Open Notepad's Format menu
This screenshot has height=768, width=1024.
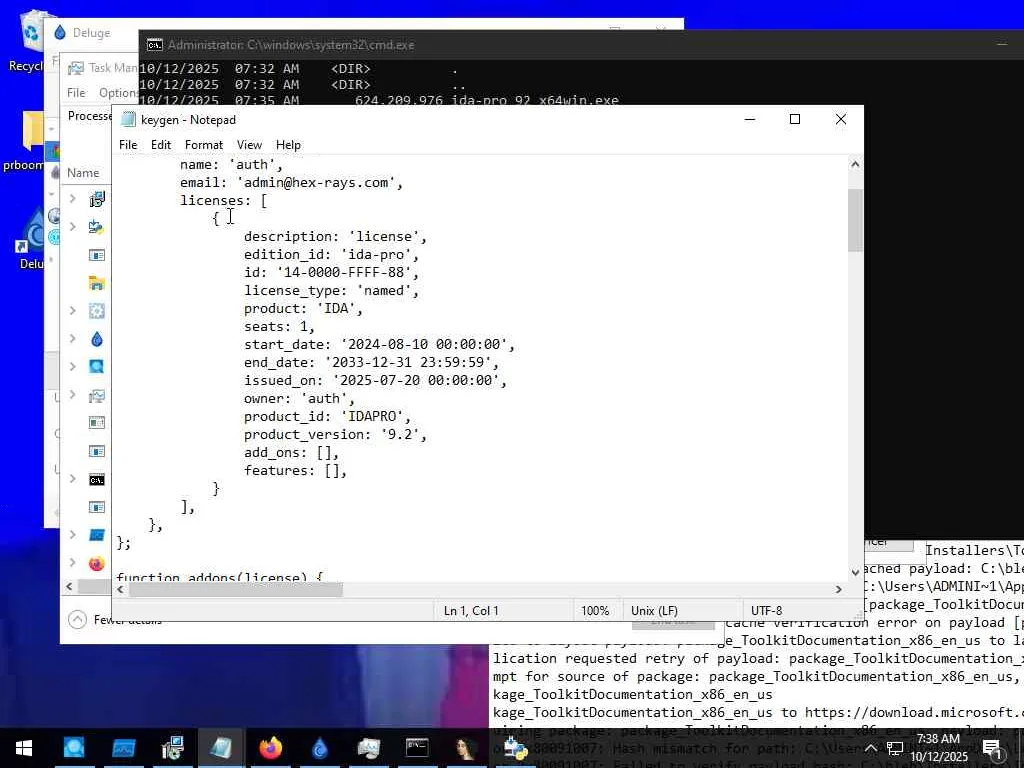pyautogui.click(x=204, y=145)
